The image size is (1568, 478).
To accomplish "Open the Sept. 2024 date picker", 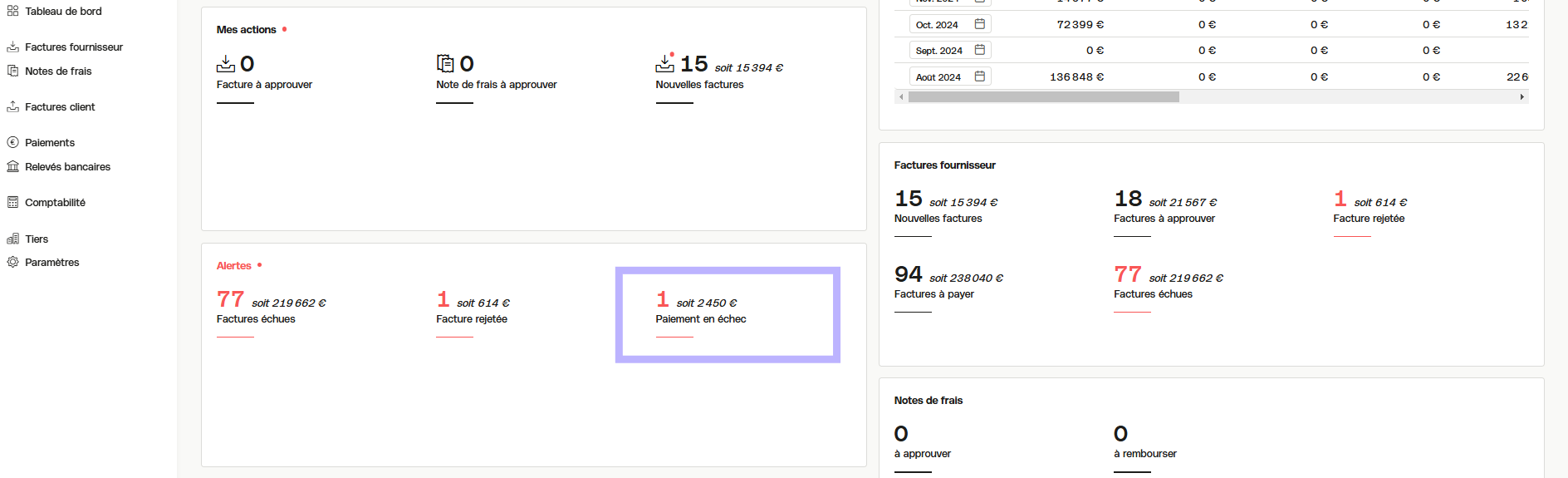I will click(979, 50).
